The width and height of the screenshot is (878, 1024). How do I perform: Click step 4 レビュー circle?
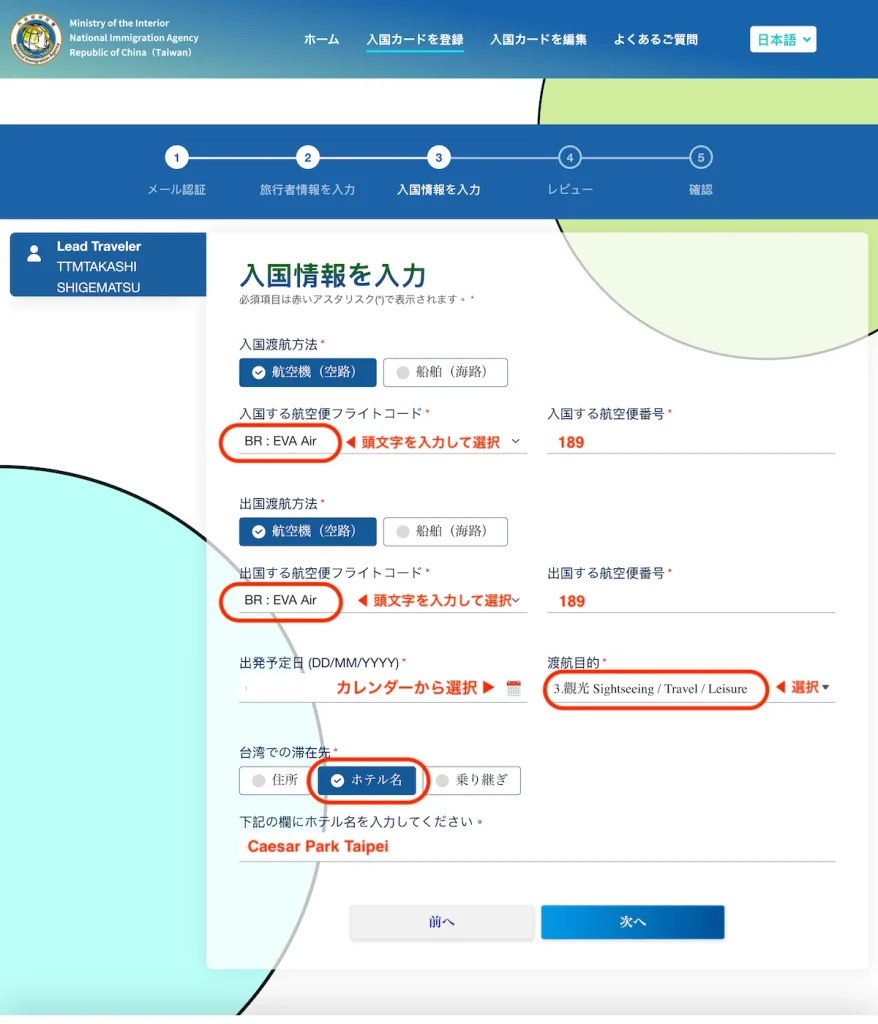[569, 158]
